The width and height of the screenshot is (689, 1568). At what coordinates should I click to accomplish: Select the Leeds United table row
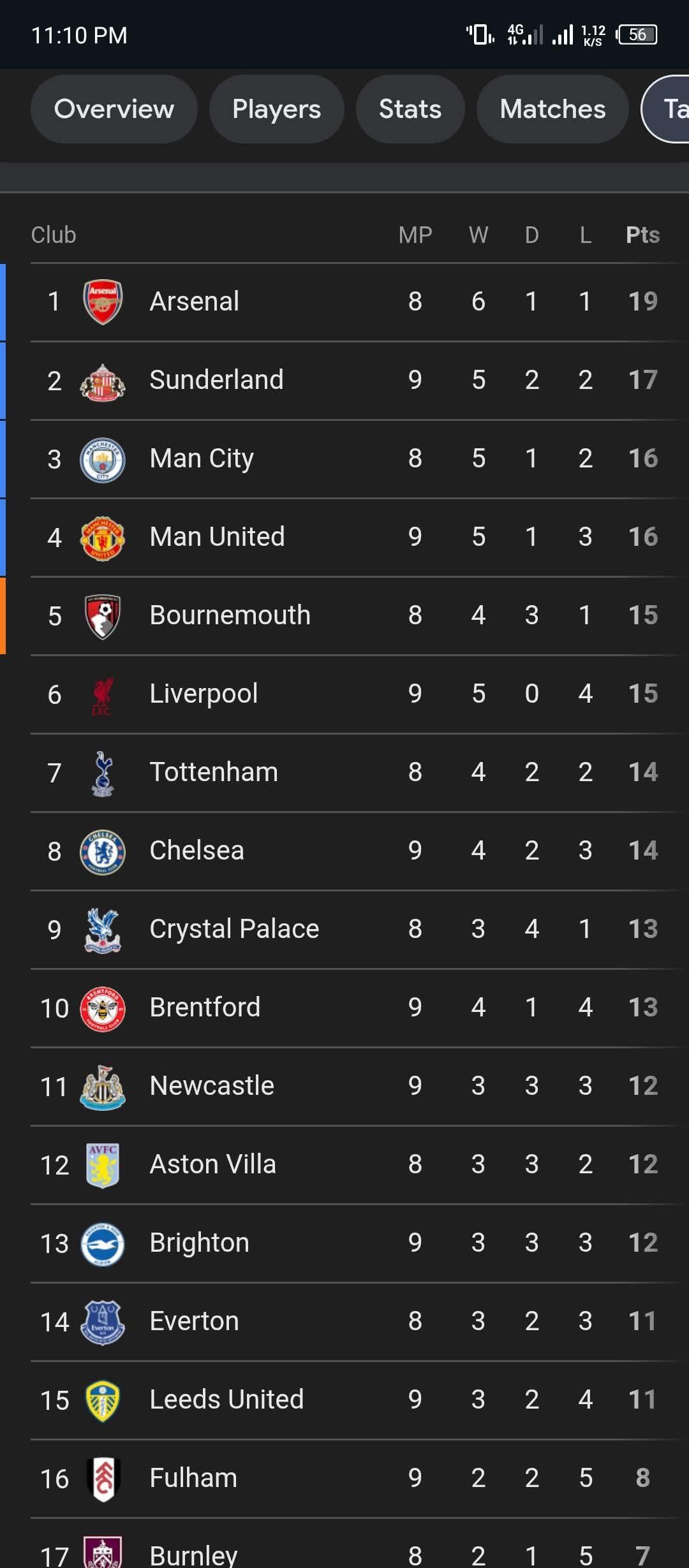[x=344, y=1400]
